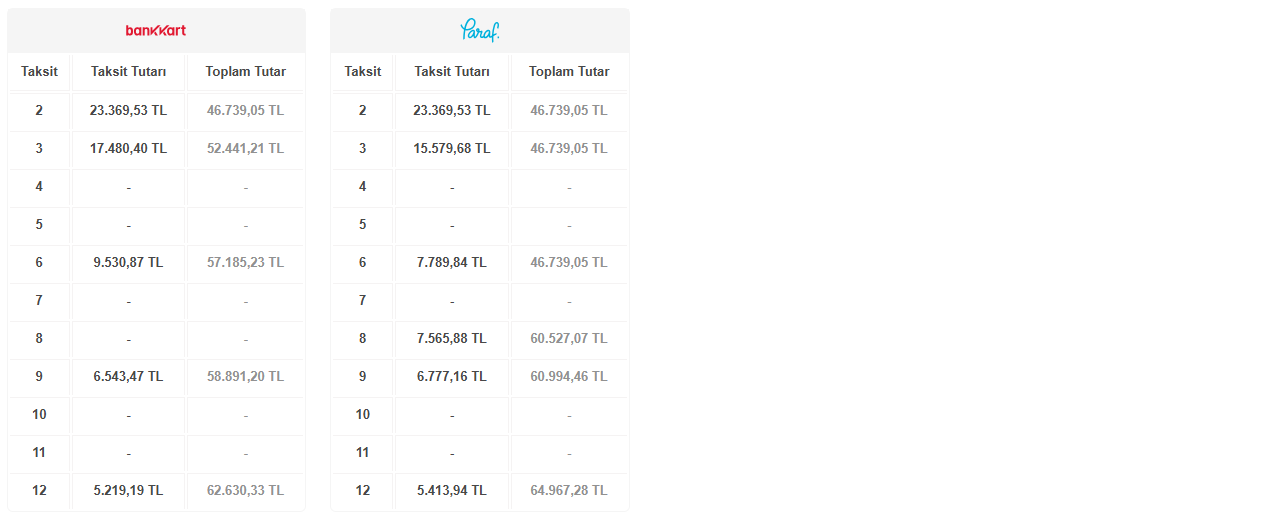
Task: Click Bankkart total 52.441,21 TL
Action: [245, 148]
